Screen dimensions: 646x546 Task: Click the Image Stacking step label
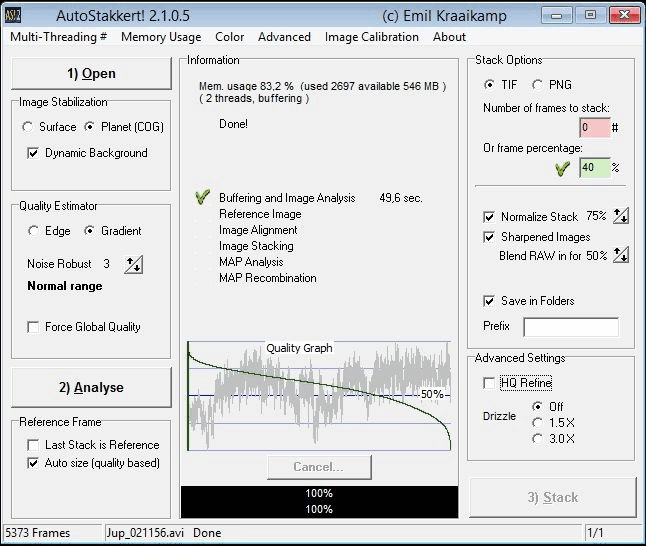256,246
